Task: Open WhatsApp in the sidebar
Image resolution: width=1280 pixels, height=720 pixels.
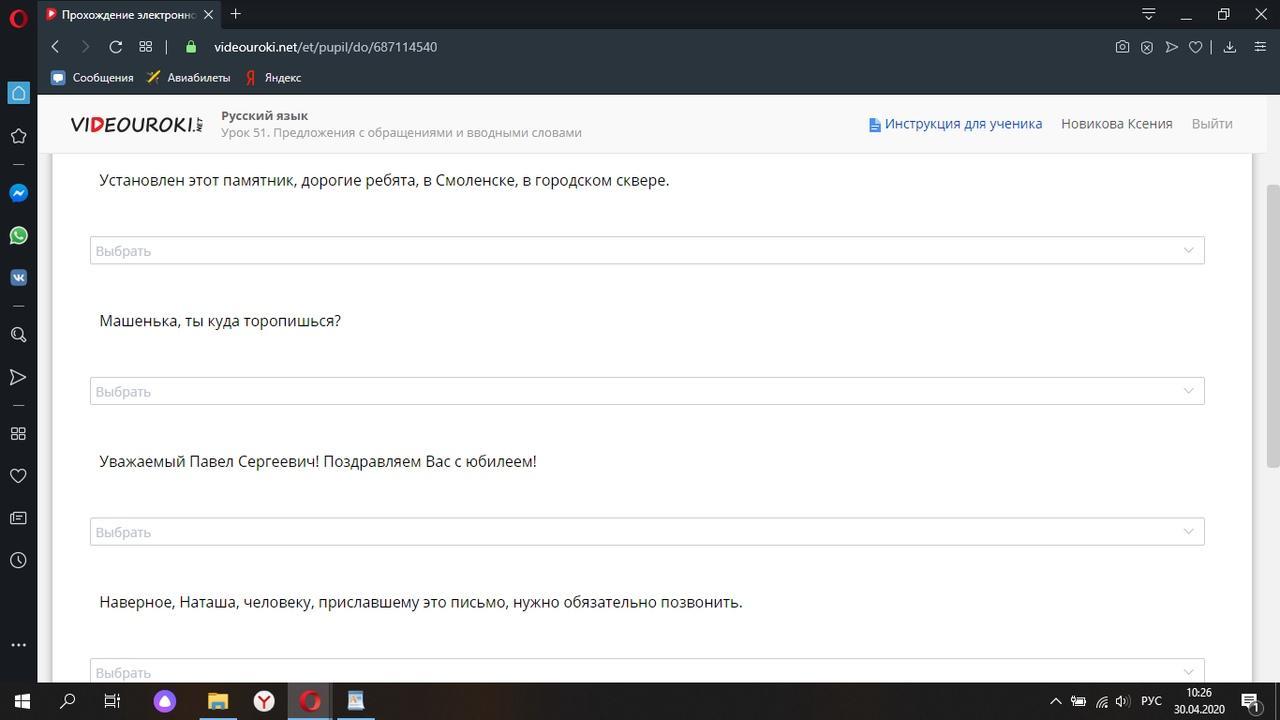Action: tap(18, 236)
